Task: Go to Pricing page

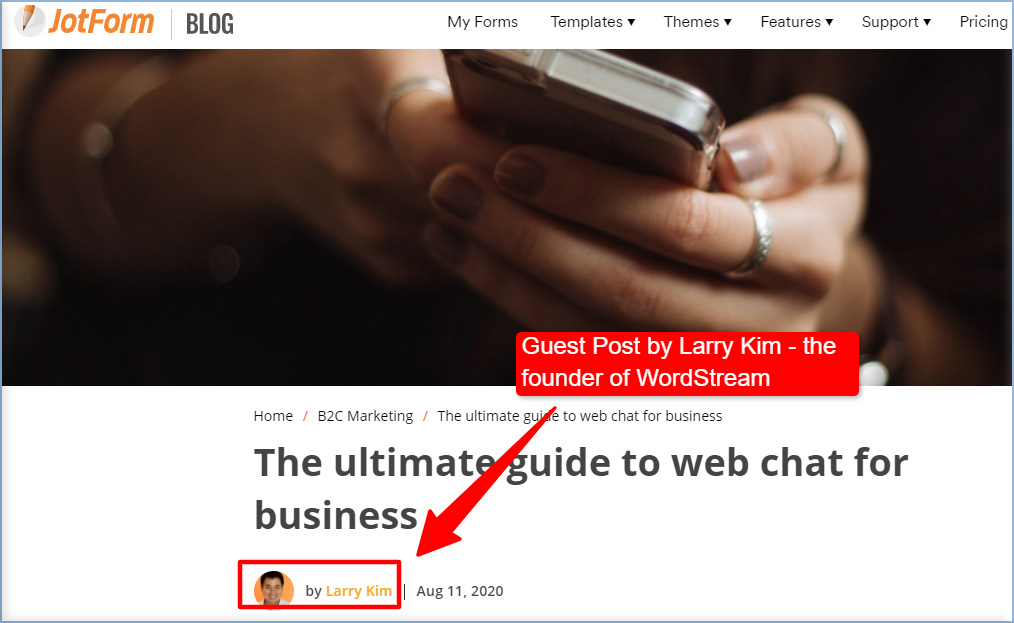Action: (984, 22)
